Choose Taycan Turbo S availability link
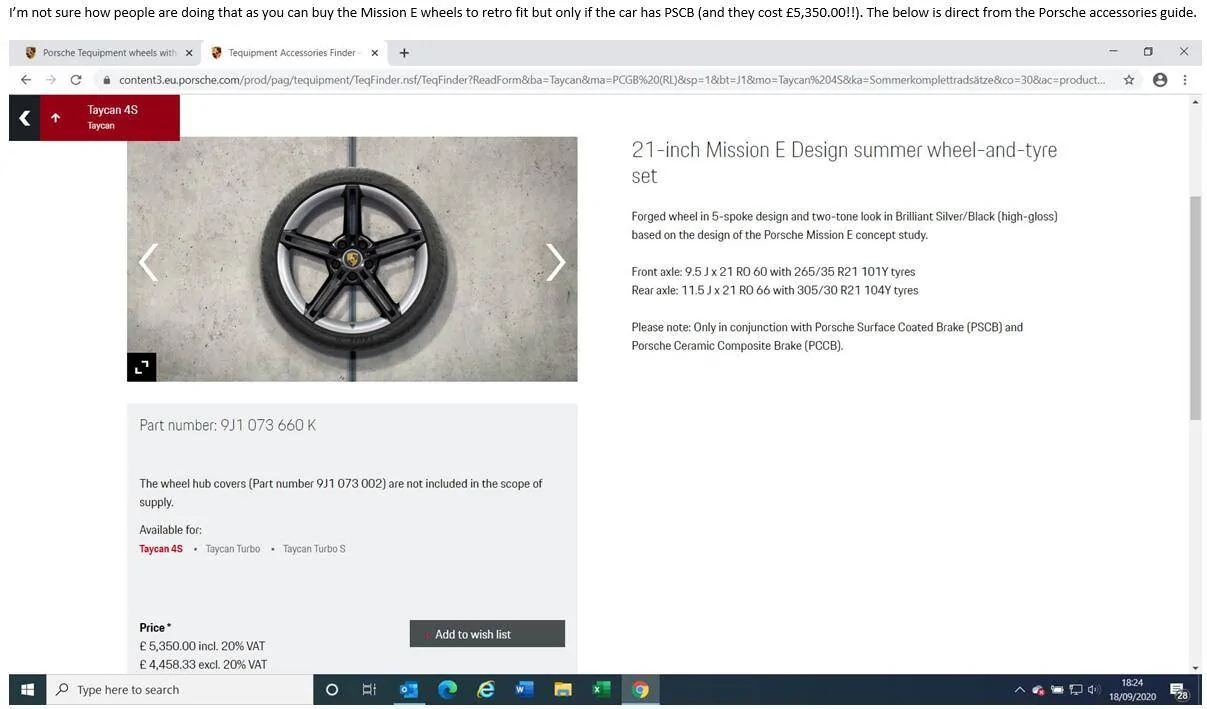 314,549
